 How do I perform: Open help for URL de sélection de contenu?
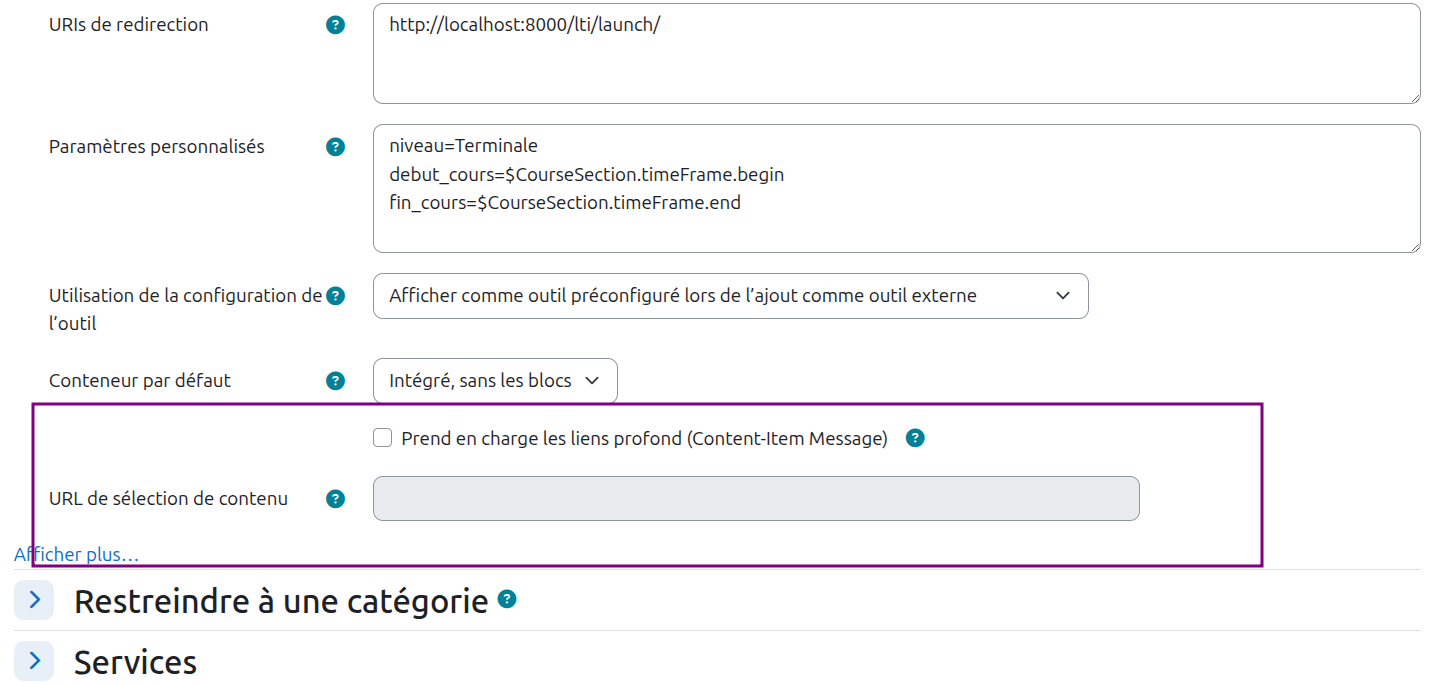tap(334, 498)
